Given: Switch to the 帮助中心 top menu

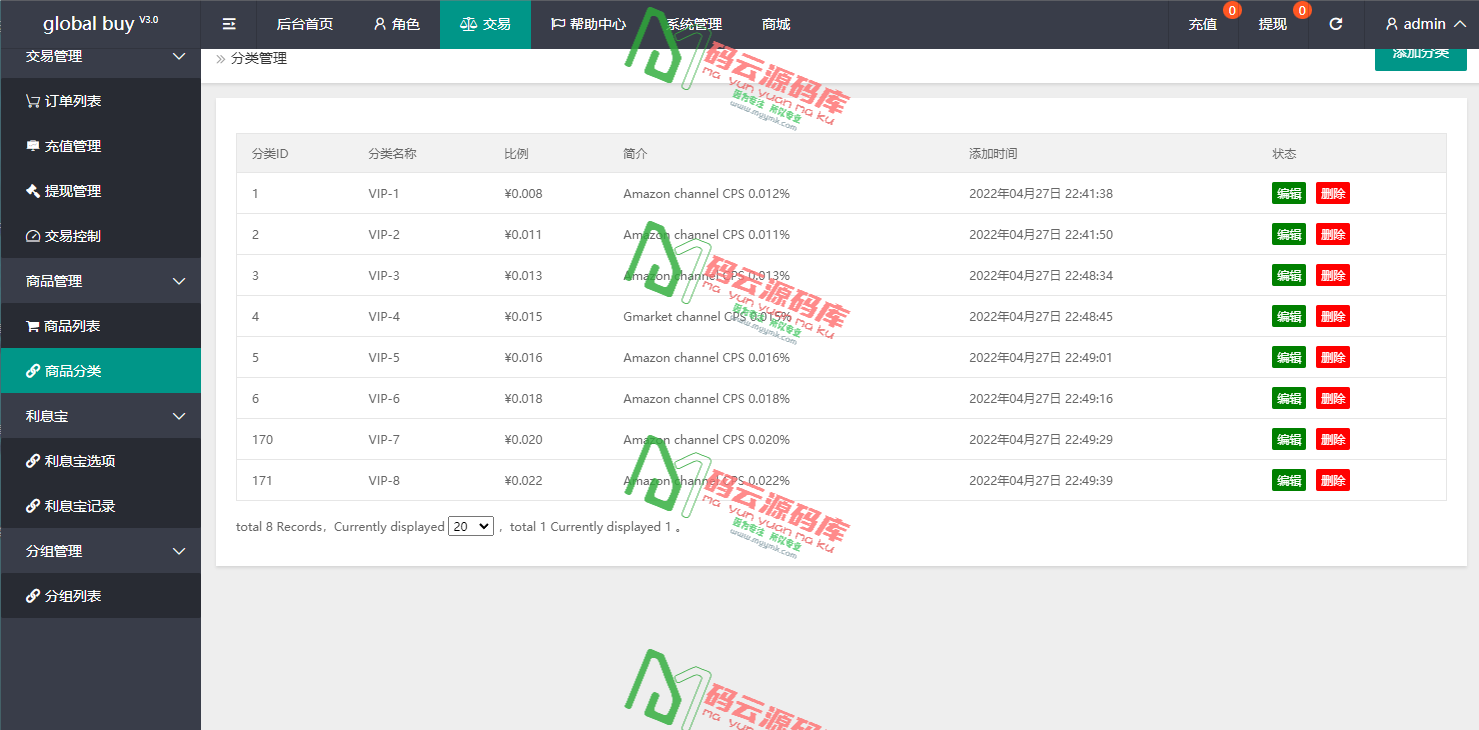Looking at the screenshot, I should click(588, 24).
